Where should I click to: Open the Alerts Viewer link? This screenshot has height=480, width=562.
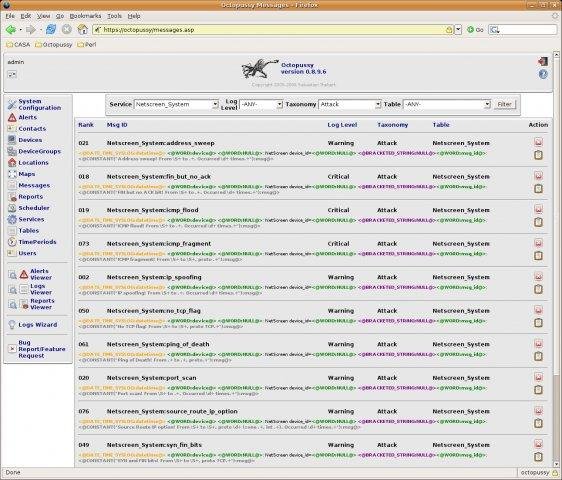click(x=41, y=274)
